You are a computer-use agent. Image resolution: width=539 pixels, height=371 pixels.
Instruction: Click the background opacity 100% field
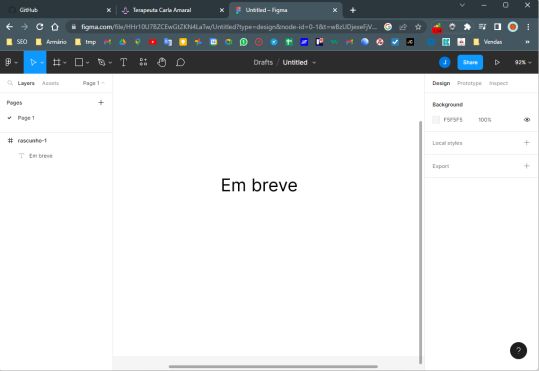pyautogui.click(x=485, y=120)
